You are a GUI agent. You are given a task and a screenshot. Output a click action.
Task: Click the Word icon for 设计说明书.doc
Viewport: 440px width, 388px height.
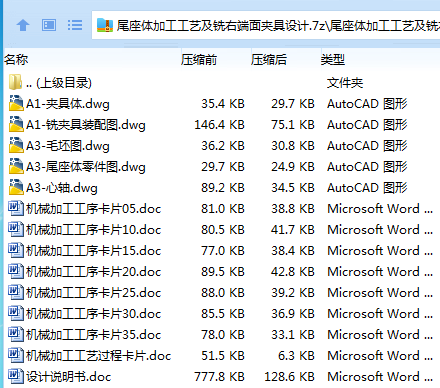[16, 376]
